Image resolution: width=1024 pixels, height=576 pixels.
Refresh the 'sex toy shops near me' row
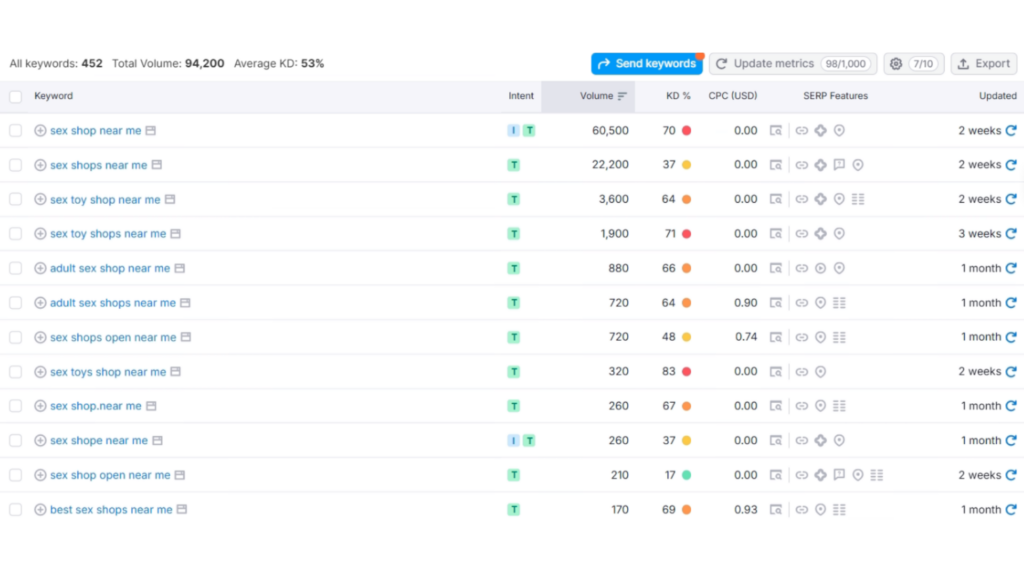[1011, 234]
